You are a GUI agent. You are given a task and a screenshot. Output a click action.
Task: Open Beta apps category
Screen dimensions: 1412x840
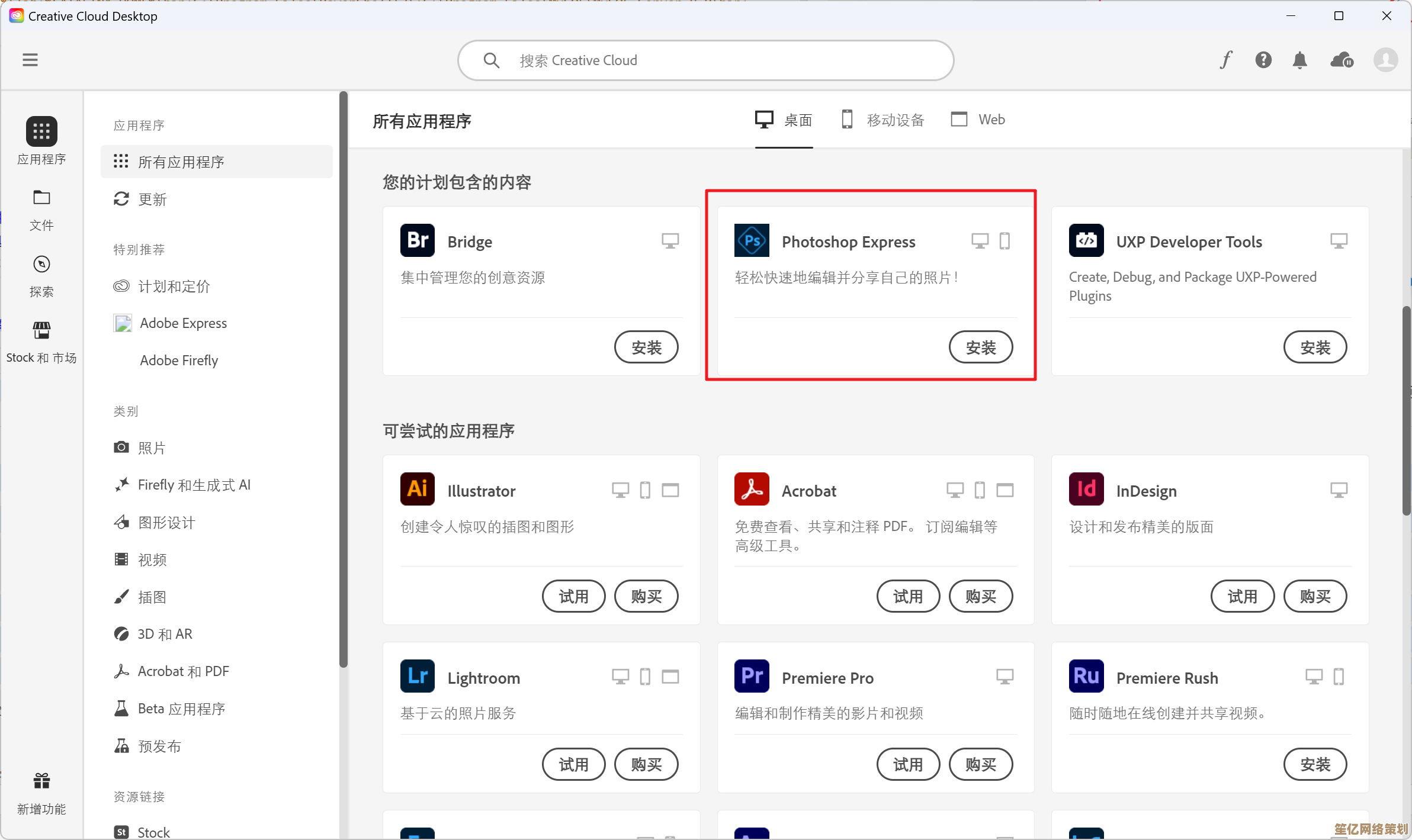tap(181, 709)
